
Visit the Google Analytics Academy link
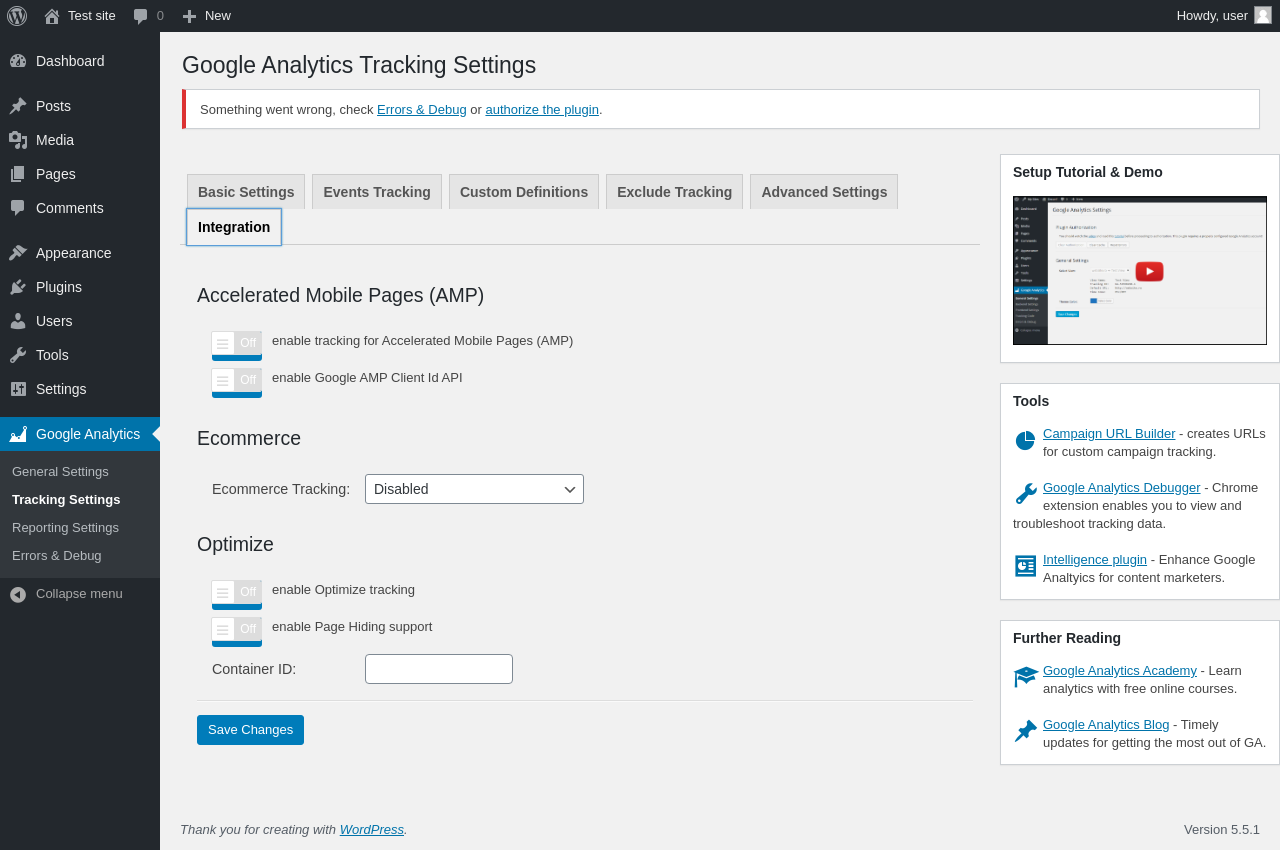point(1120,671)
